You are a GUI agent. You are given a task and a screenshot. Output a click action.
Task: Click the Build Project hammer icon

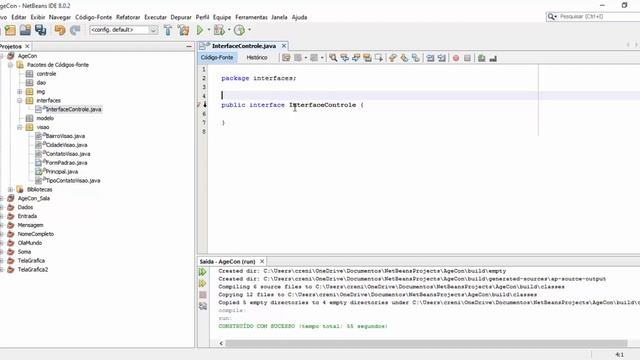tap(168, 30)
